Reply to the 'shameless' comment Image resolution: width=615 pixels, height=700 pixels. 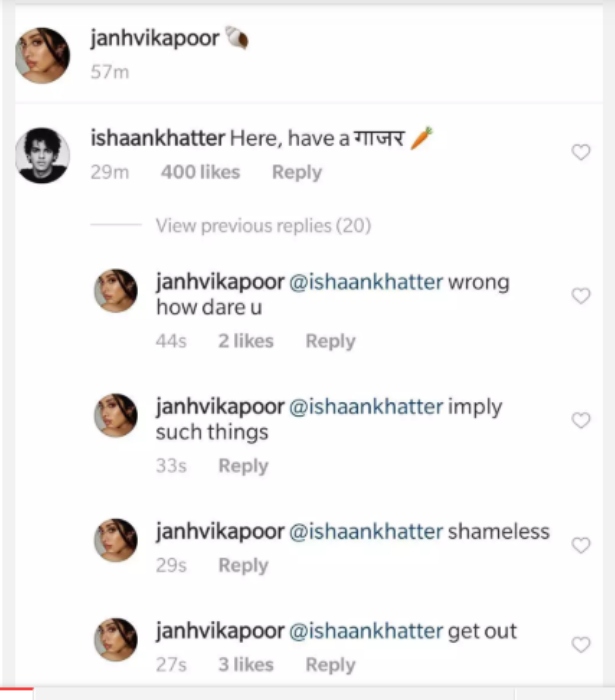click(243, 565)
